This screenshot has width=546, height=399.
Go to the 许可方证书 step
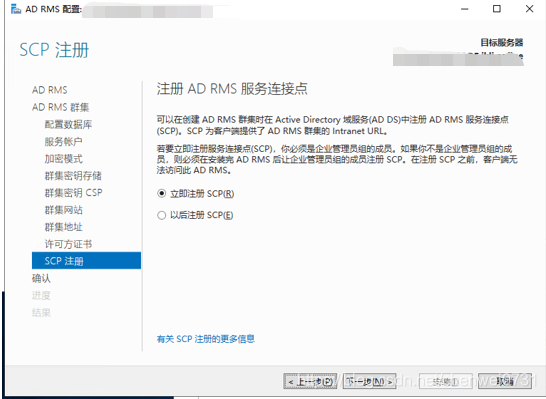click(x=68, y=244)
